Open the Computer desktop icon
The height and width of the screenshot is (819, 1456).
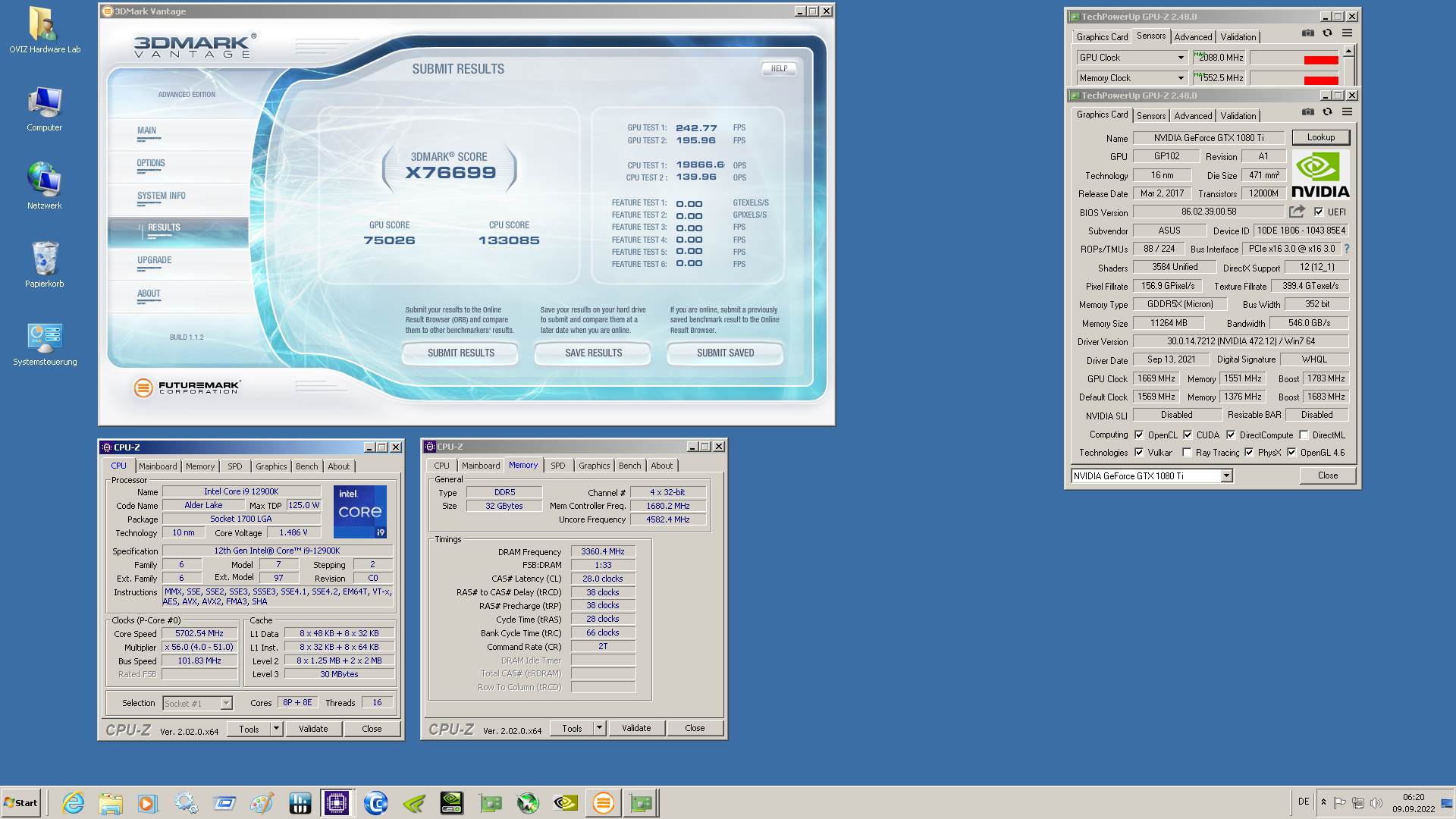click(x=44, y=108)
